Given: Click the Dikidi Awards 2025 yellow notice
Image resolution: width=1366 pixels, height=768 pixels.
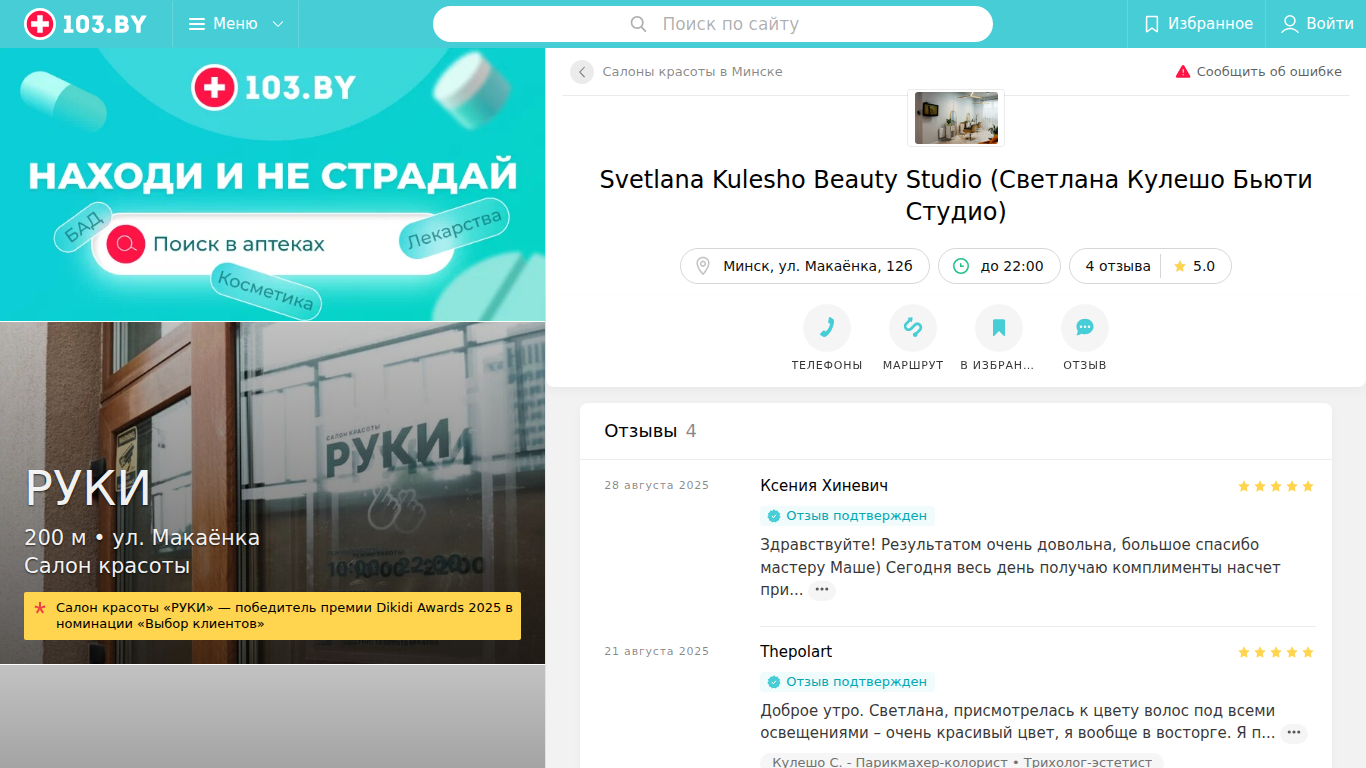Looking at the screenshot, I should pos(273,616).
